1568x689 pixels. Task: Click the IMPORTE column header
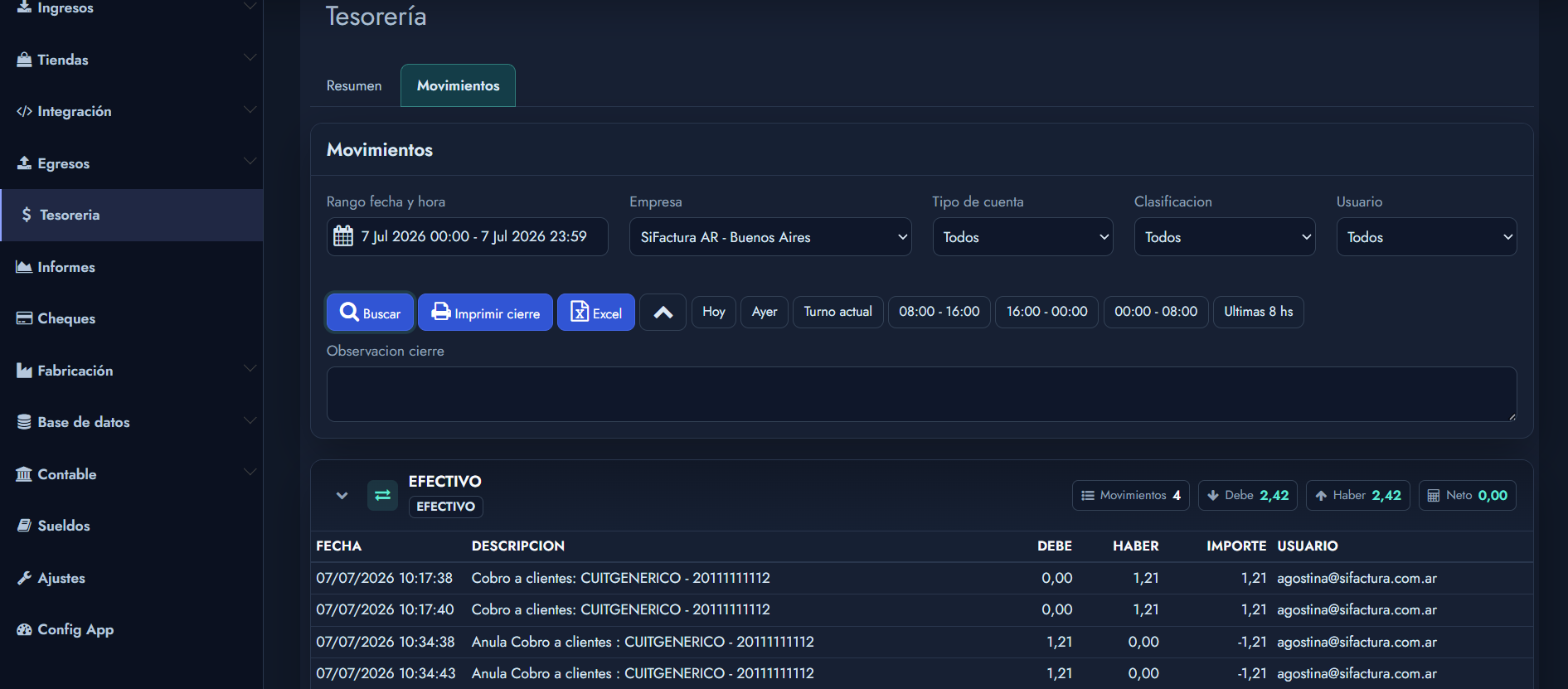click(x=1236, y=546)
